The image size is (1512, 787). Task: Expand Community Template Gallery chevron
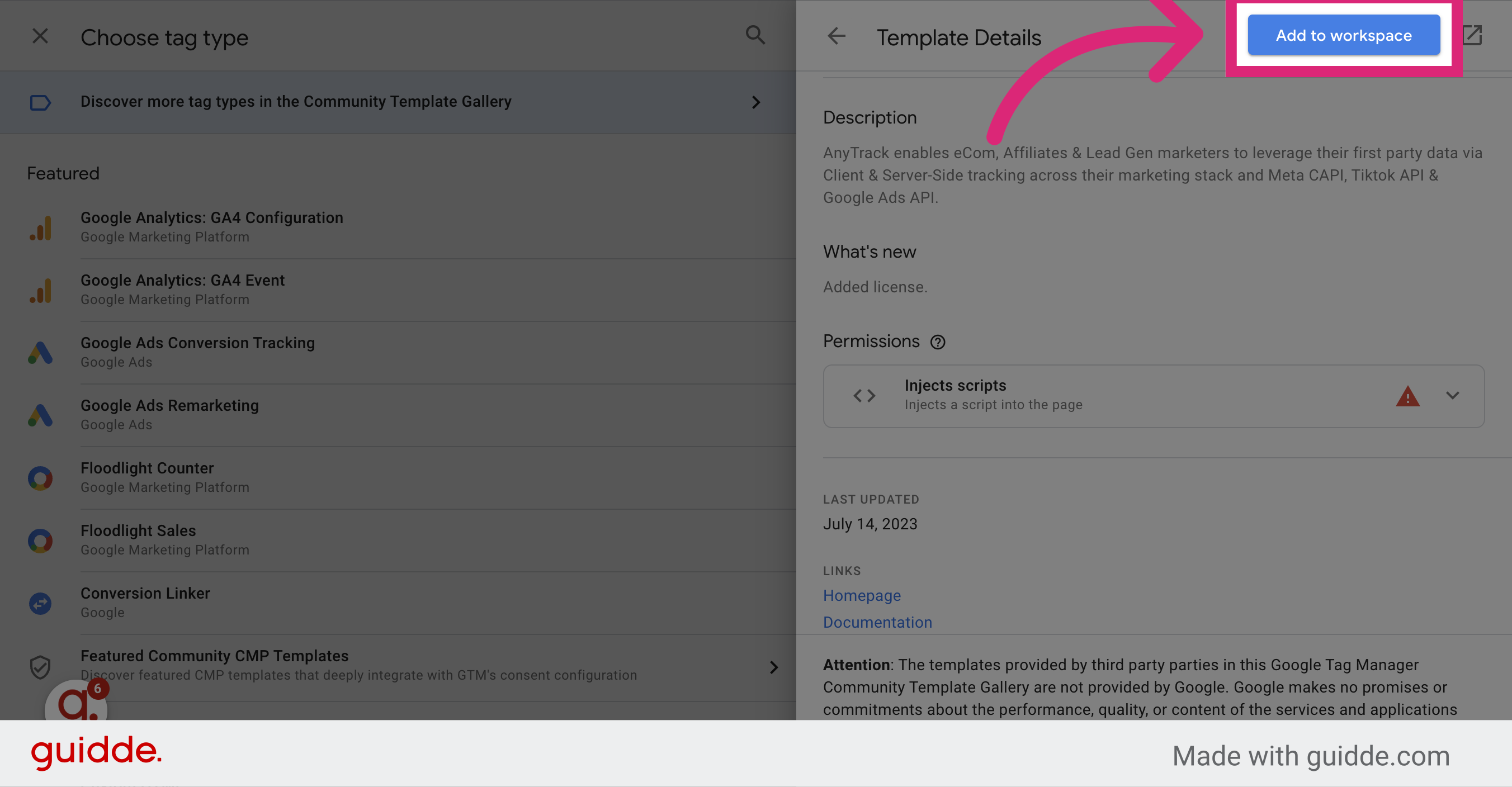click(x=756, y=102)
